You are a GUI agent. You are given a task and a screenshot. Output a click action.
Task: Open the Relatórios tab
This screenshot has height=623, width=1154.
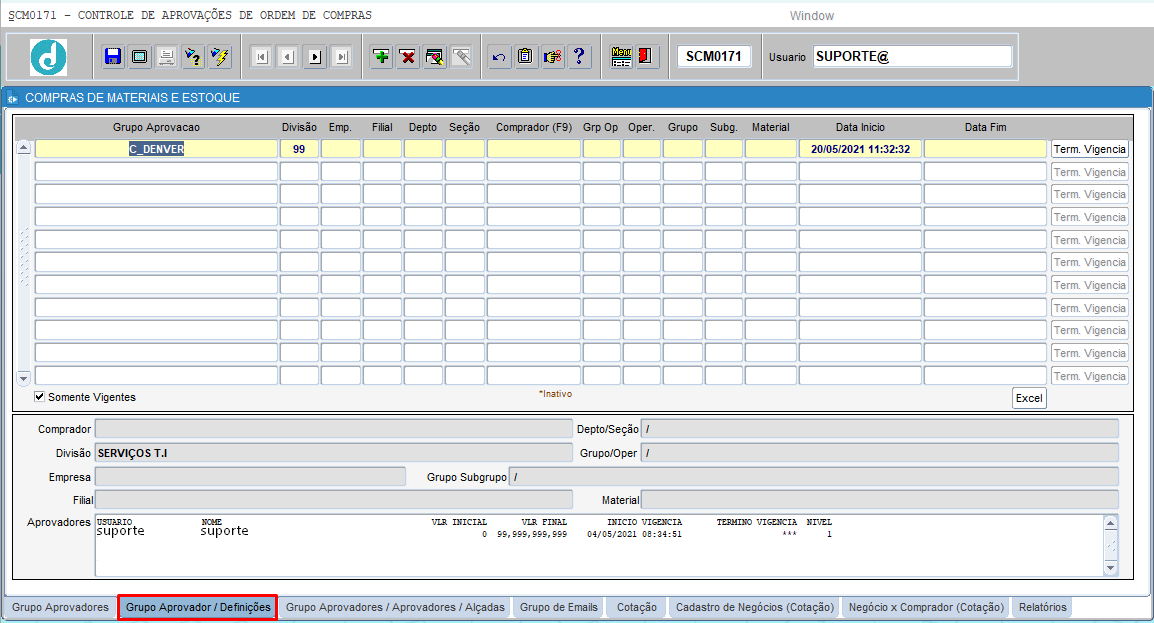pyautogui.click(x=1042, y=607)
